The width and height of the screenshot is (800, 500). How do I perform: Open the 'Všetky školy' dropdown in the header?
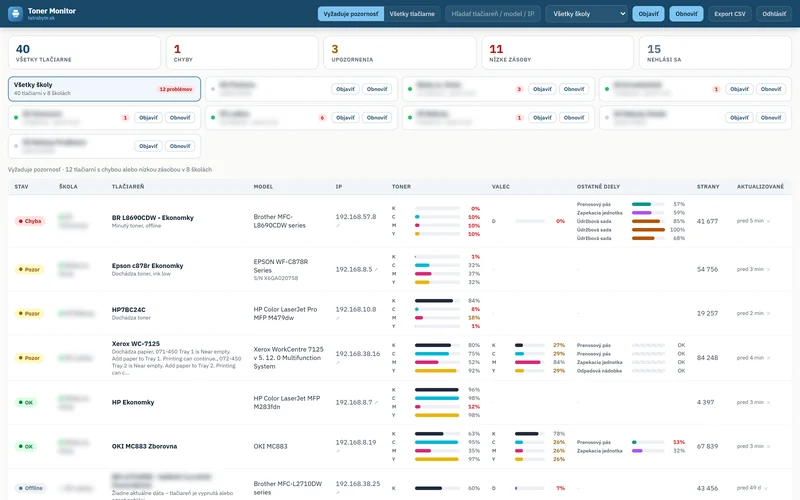[586, 14]
